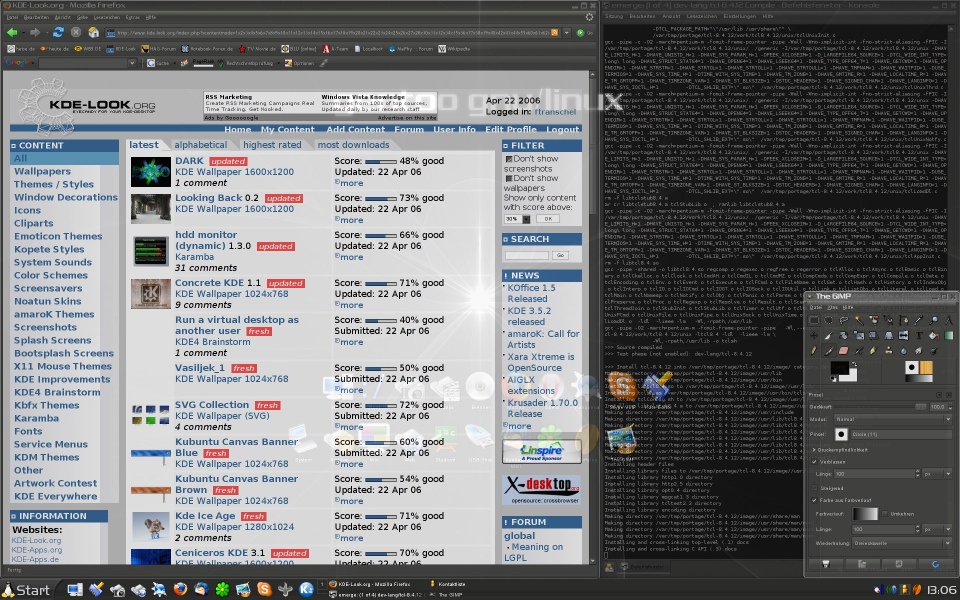960x600 pixels.
Task: Select the Paintbrush tool in GIMP
Action: pyautogui.click(x=828, y=351)
